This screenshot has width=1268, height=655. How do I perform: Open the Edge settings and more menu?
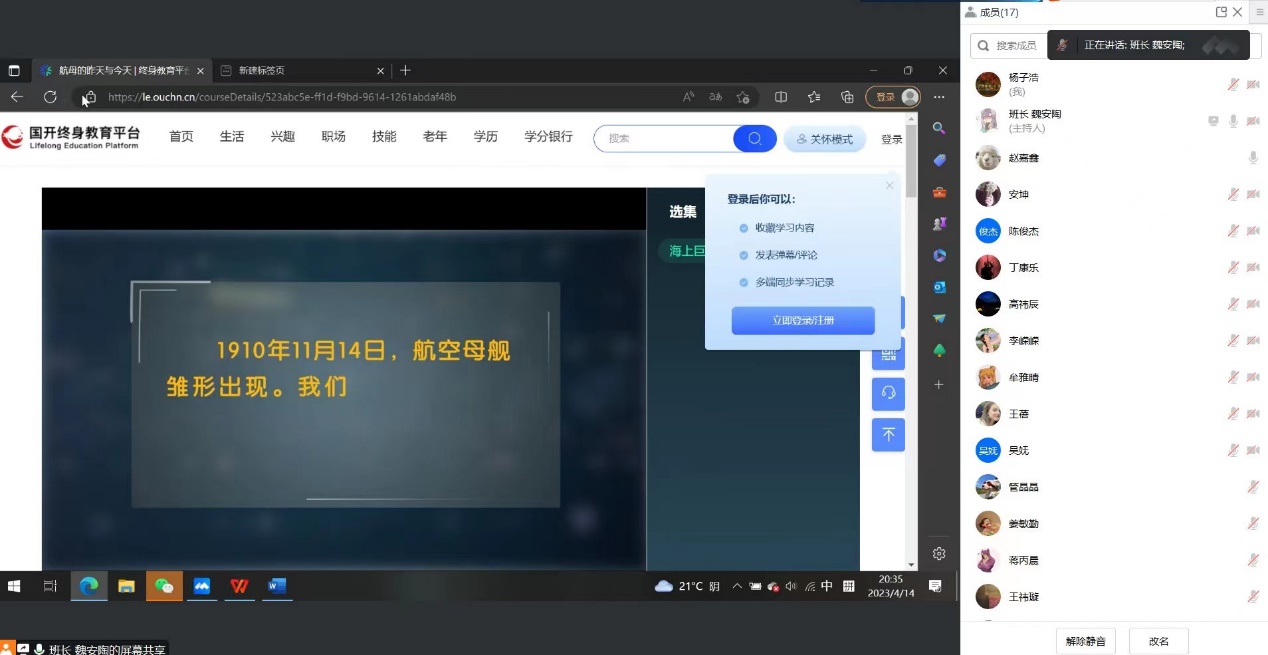click(939, 97)
